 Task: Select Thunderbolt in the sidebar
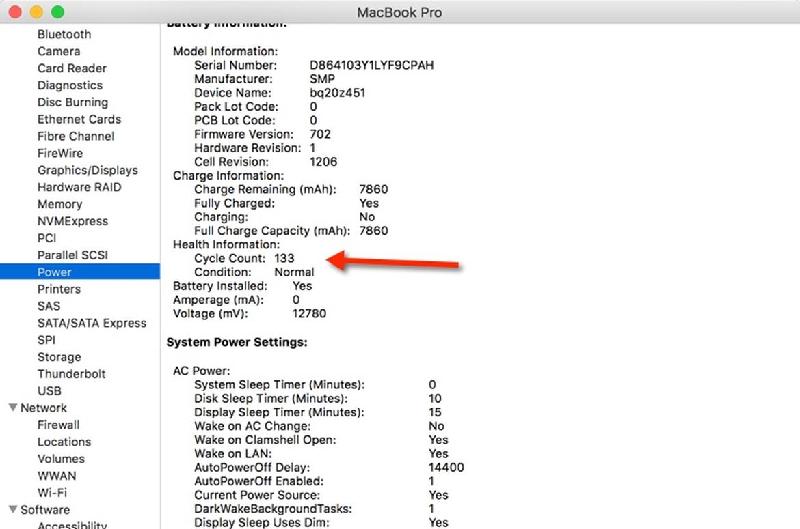pyautogui.click(x=71, y=374)
